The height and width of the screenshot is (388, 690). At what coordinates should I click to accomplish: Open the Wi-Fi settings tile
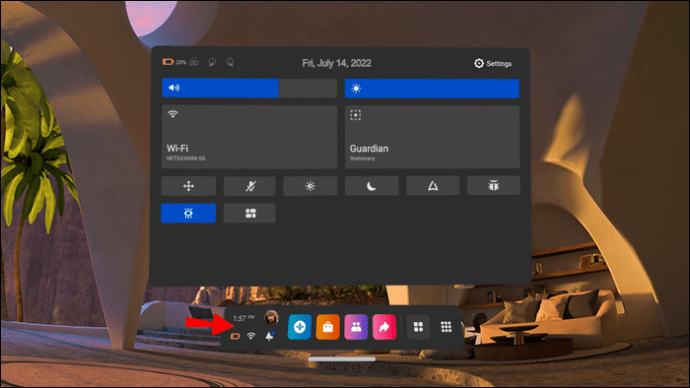[x=249, y=136]
